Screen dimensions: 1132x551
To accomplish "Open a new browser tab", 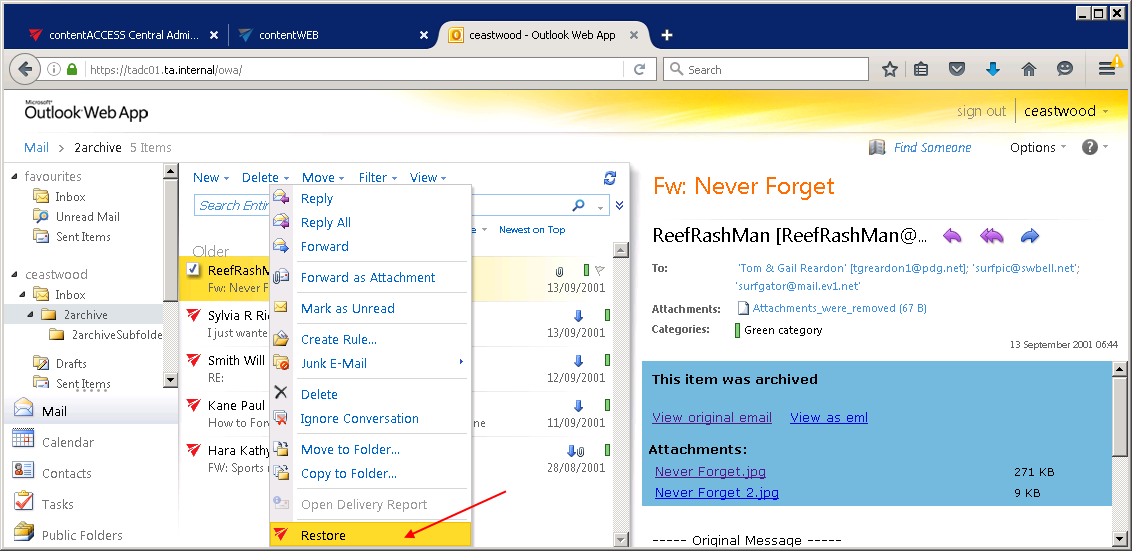I will pyautogui.click(x=667, y=35).
